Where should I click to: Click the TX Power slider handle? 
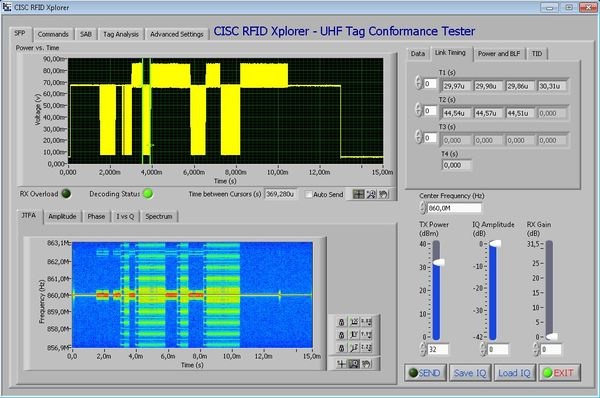coord(439,262)
